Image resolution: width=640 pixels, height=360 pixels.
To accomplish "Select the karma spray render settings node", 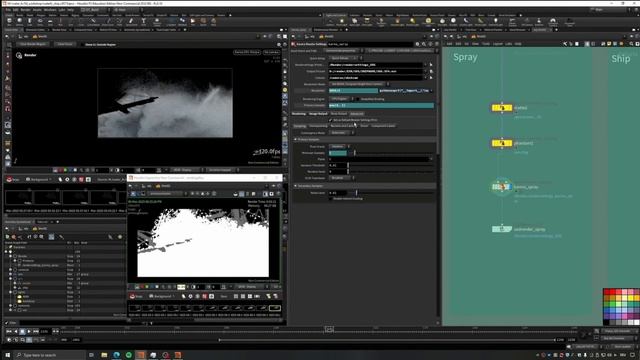I will 502,187.
